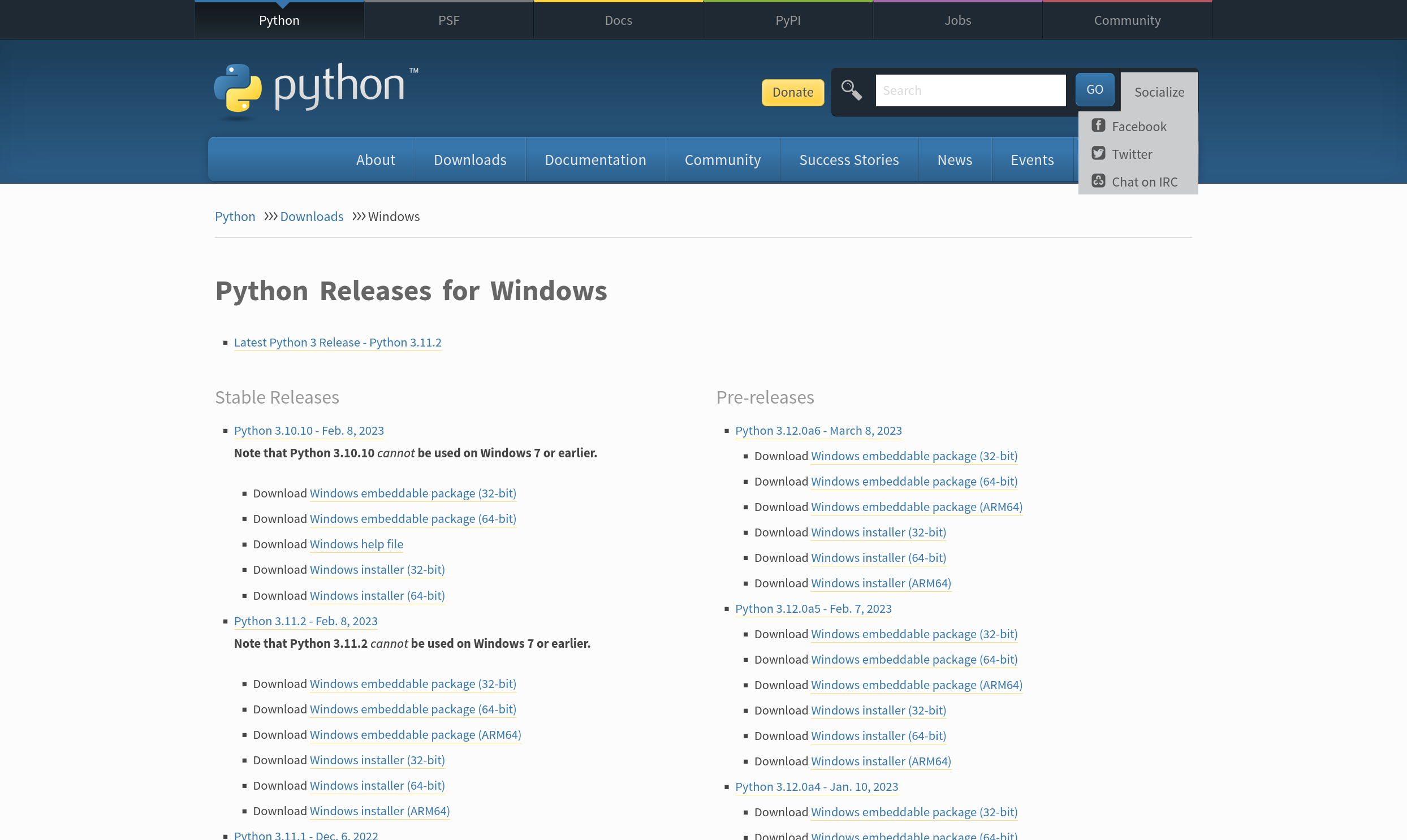Switch to the PyPI tab
This screenshot has width=1407, height=840.
787,20
